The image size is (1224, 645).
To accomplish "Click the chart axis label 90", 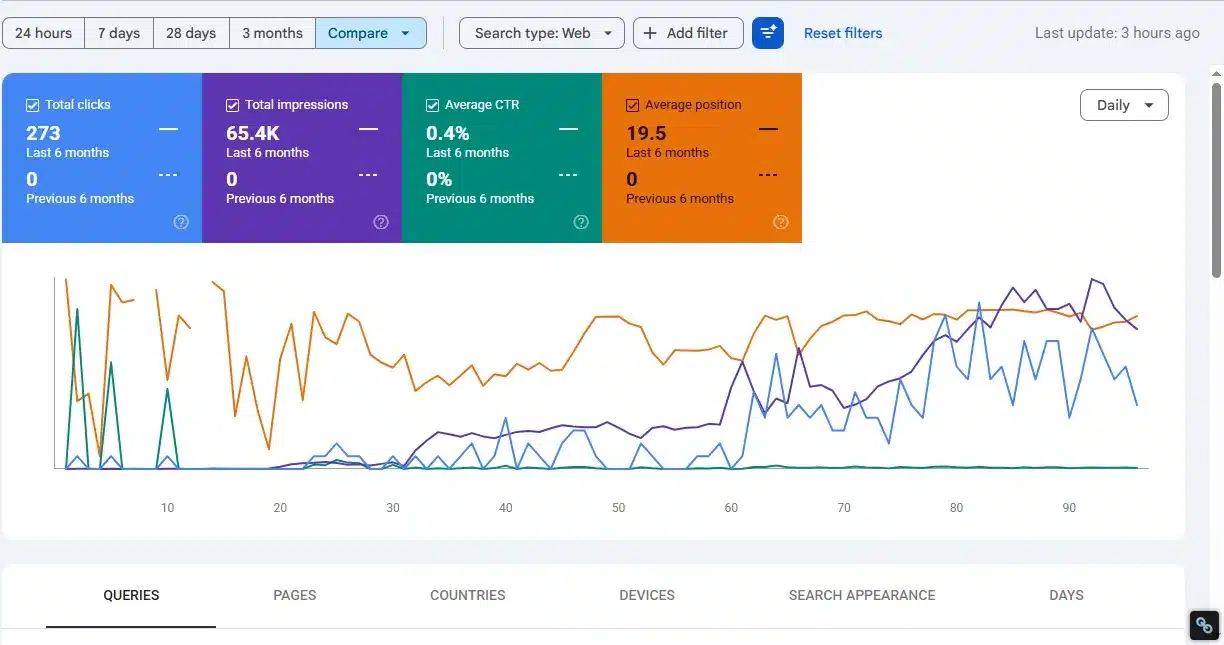I will 1069,508.
